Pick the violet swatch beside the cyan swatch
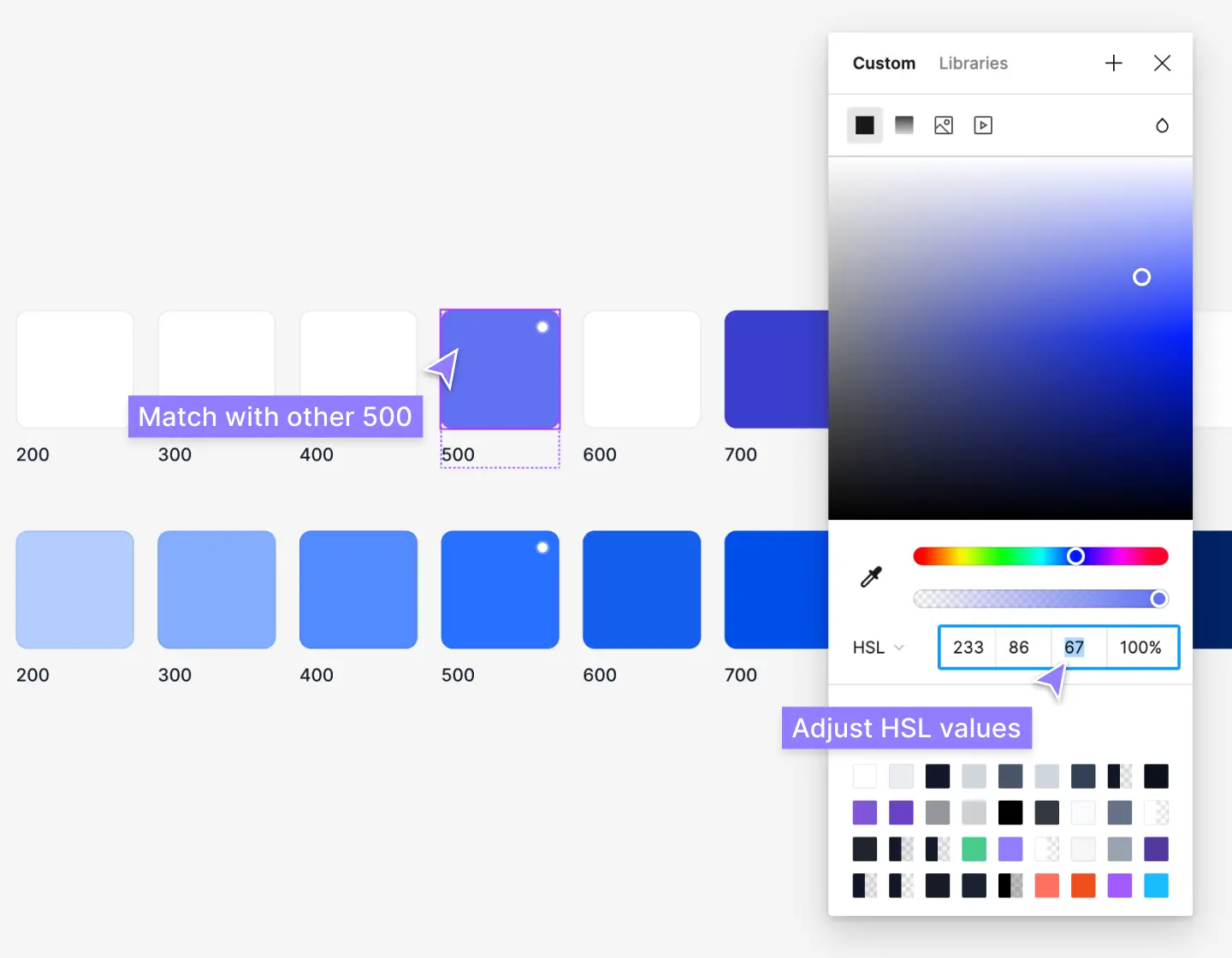Screen dimensions: 1232x958 pyautogui.click(x=1120, y=885)
